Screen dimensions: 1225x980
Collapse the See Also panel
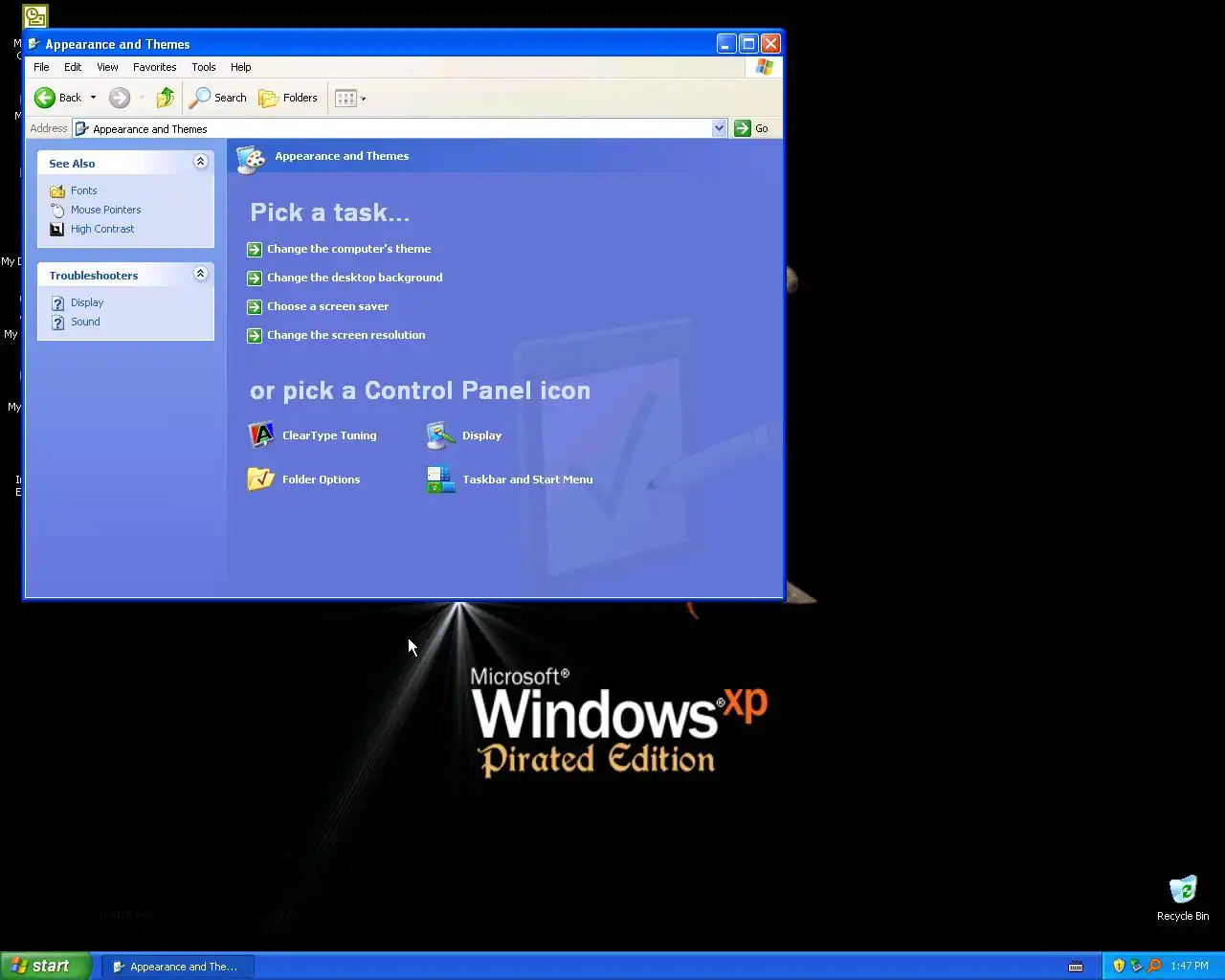point(200,162)
